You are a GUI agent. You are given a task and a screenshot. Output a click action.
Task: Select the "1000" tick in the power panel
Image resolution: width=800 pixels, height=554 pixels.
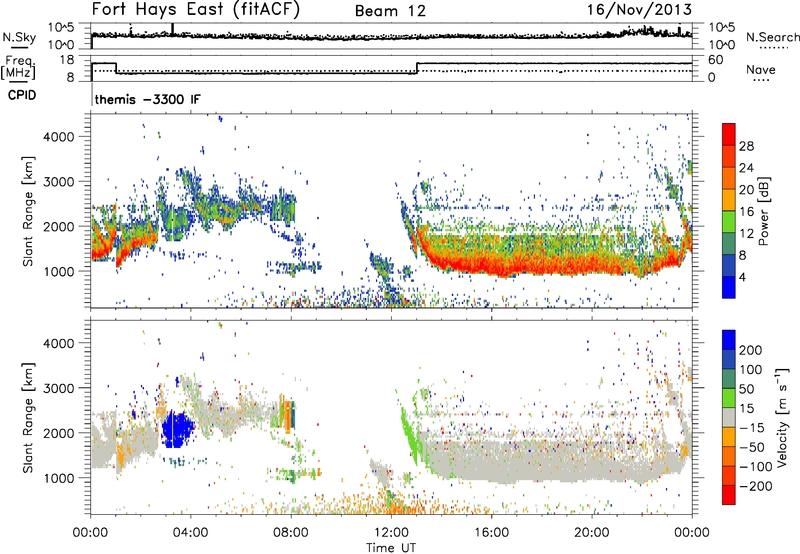click(58, 271)
